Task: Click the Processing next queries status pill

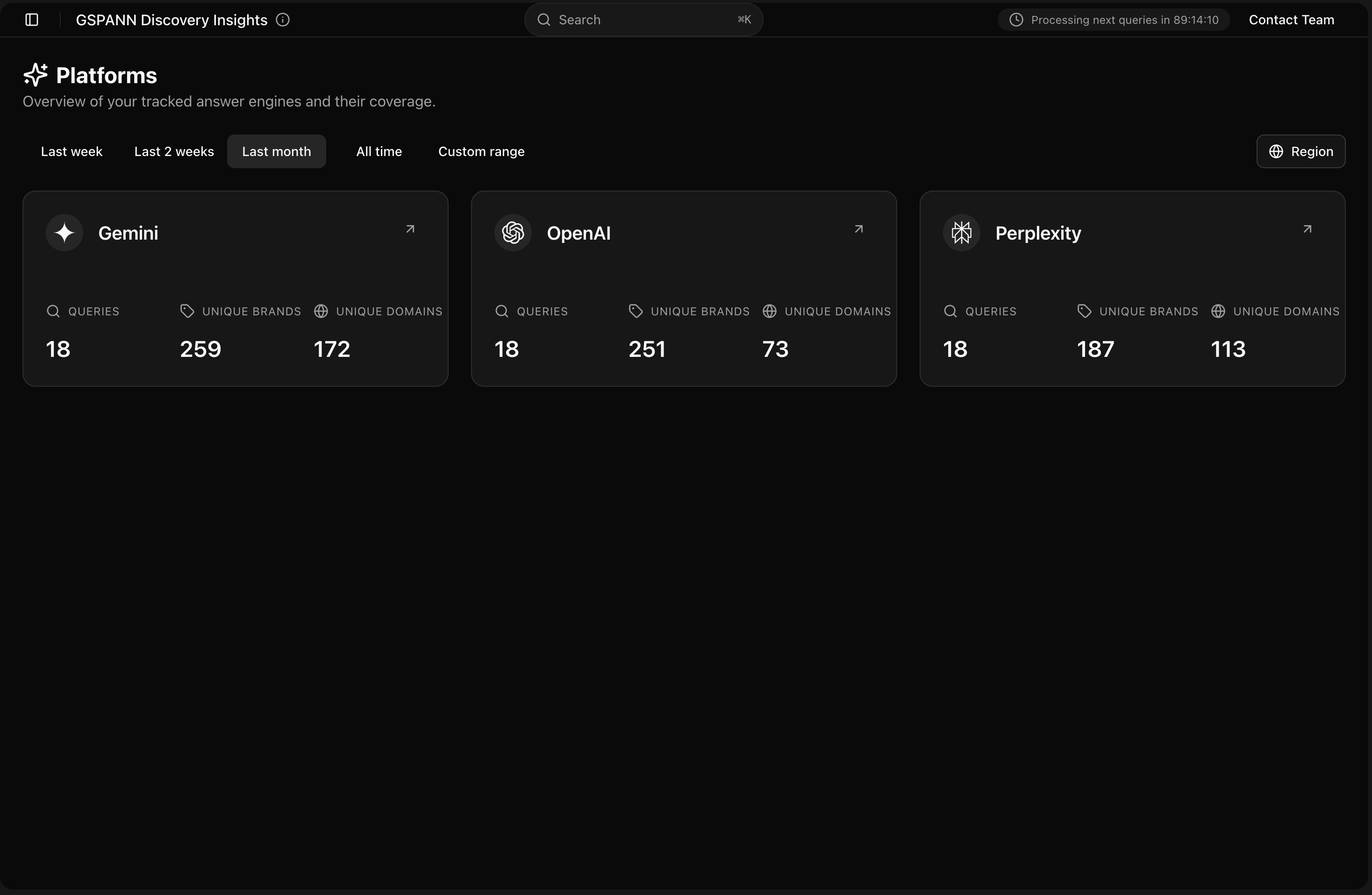Action: 1114,20
